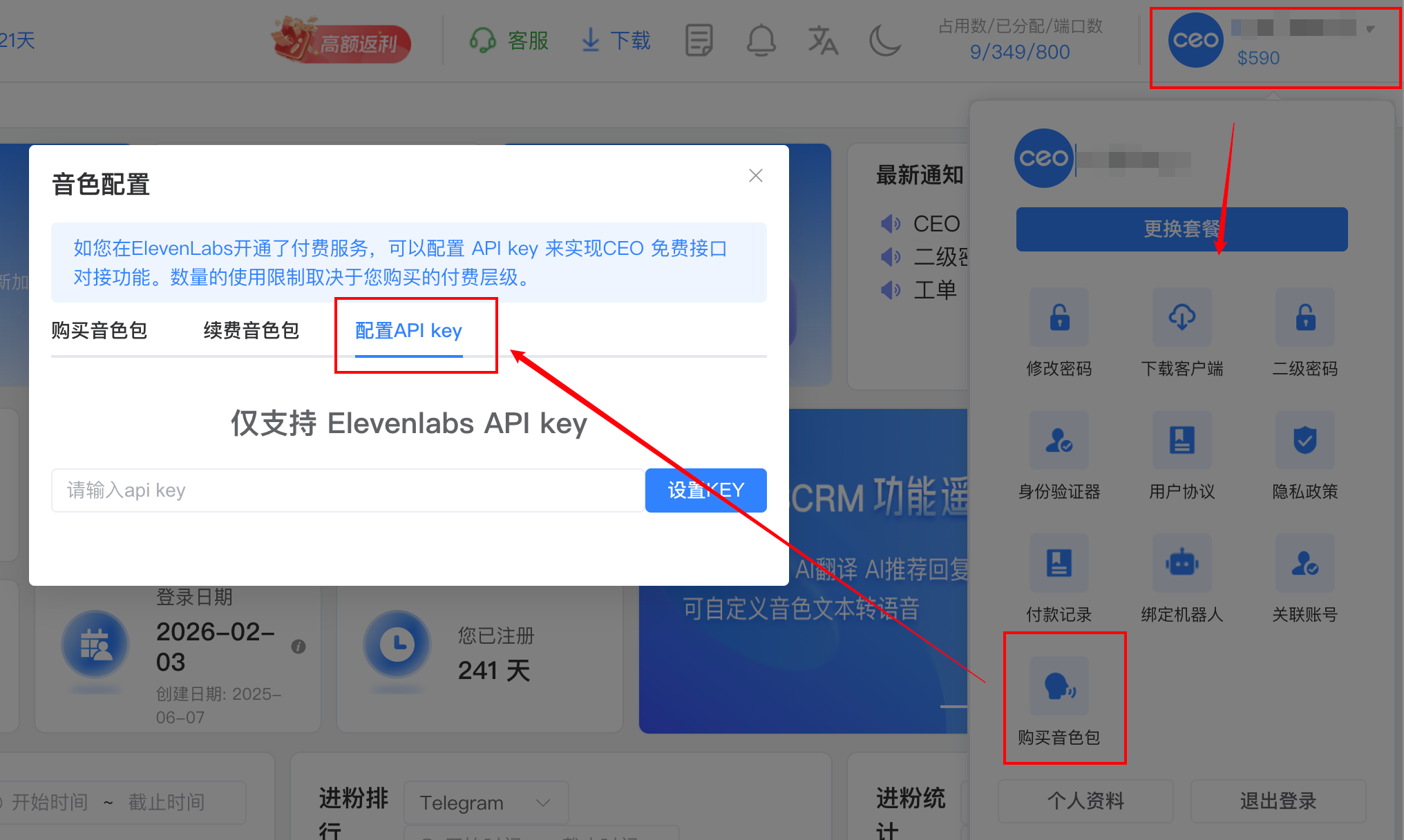The width and height of the screenshot is (1404, 840).
Task: Open the 二级密码 secondary password icon
Action: 1305,318
